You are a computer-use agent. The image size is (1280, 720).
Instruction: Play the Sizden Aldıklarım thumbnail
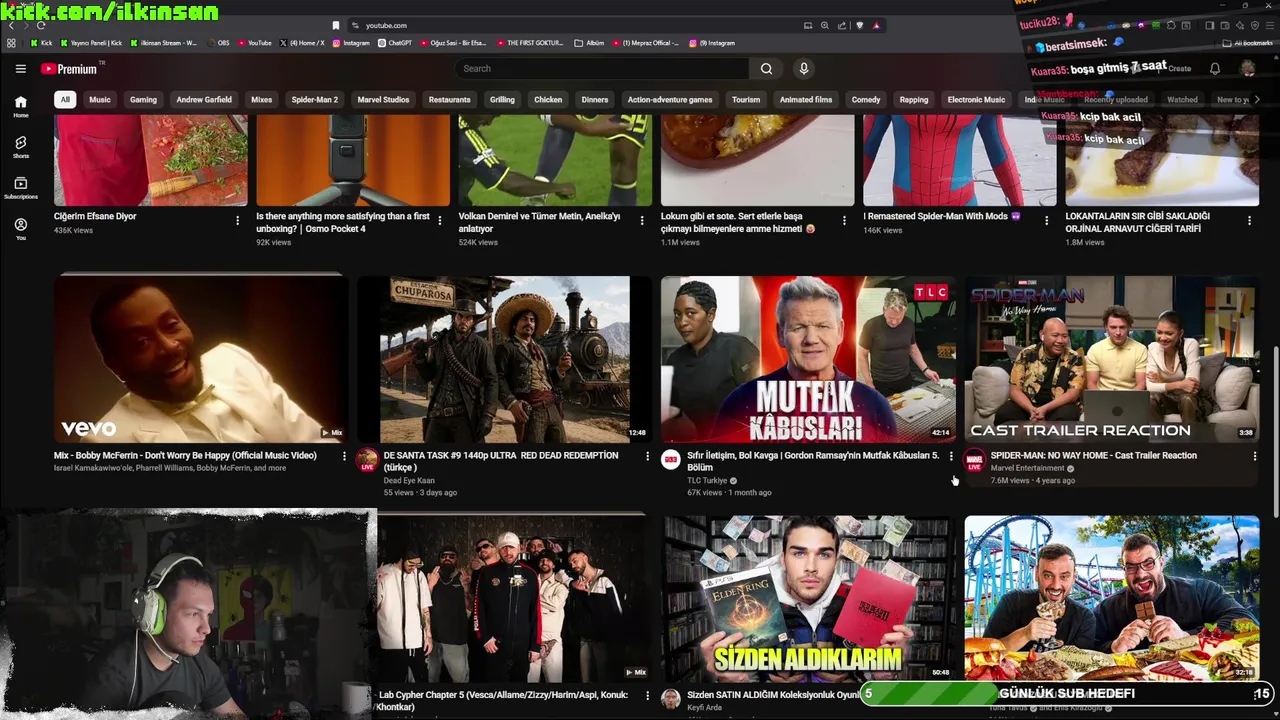tap(808, 598)
